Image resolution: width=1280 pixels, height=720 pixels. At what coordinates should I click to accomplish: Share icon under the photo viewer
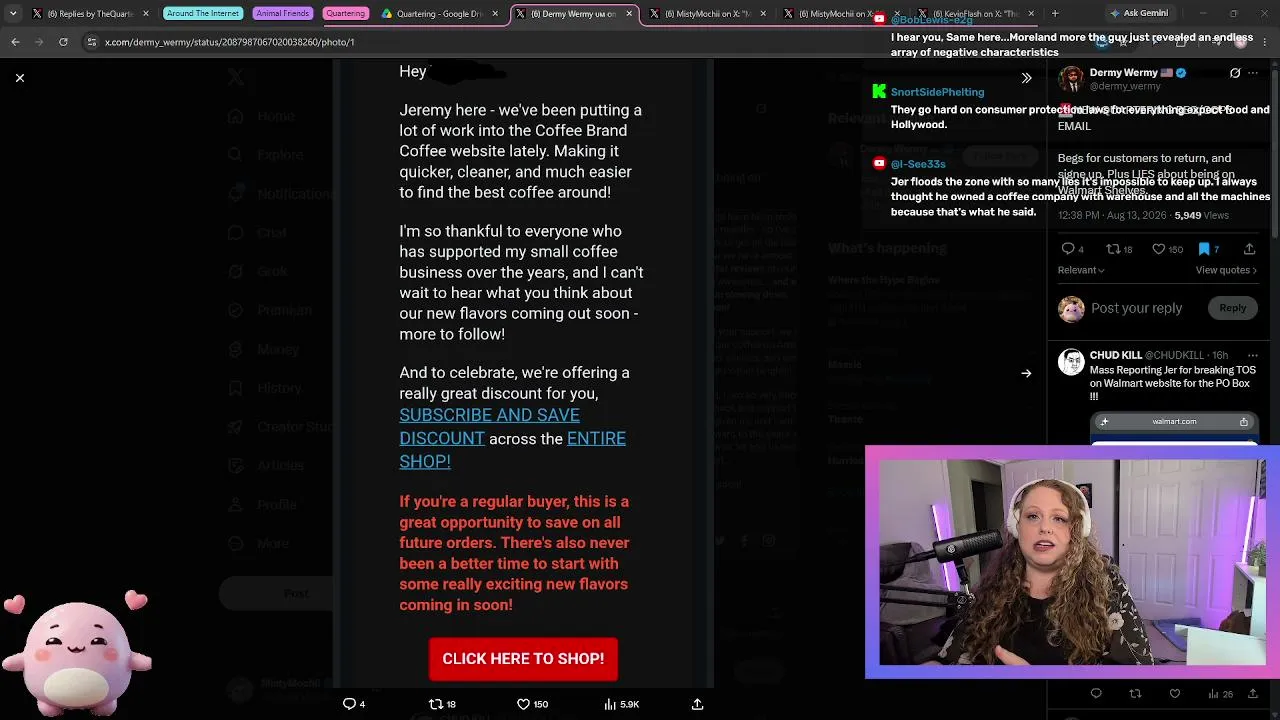point(697,704)
